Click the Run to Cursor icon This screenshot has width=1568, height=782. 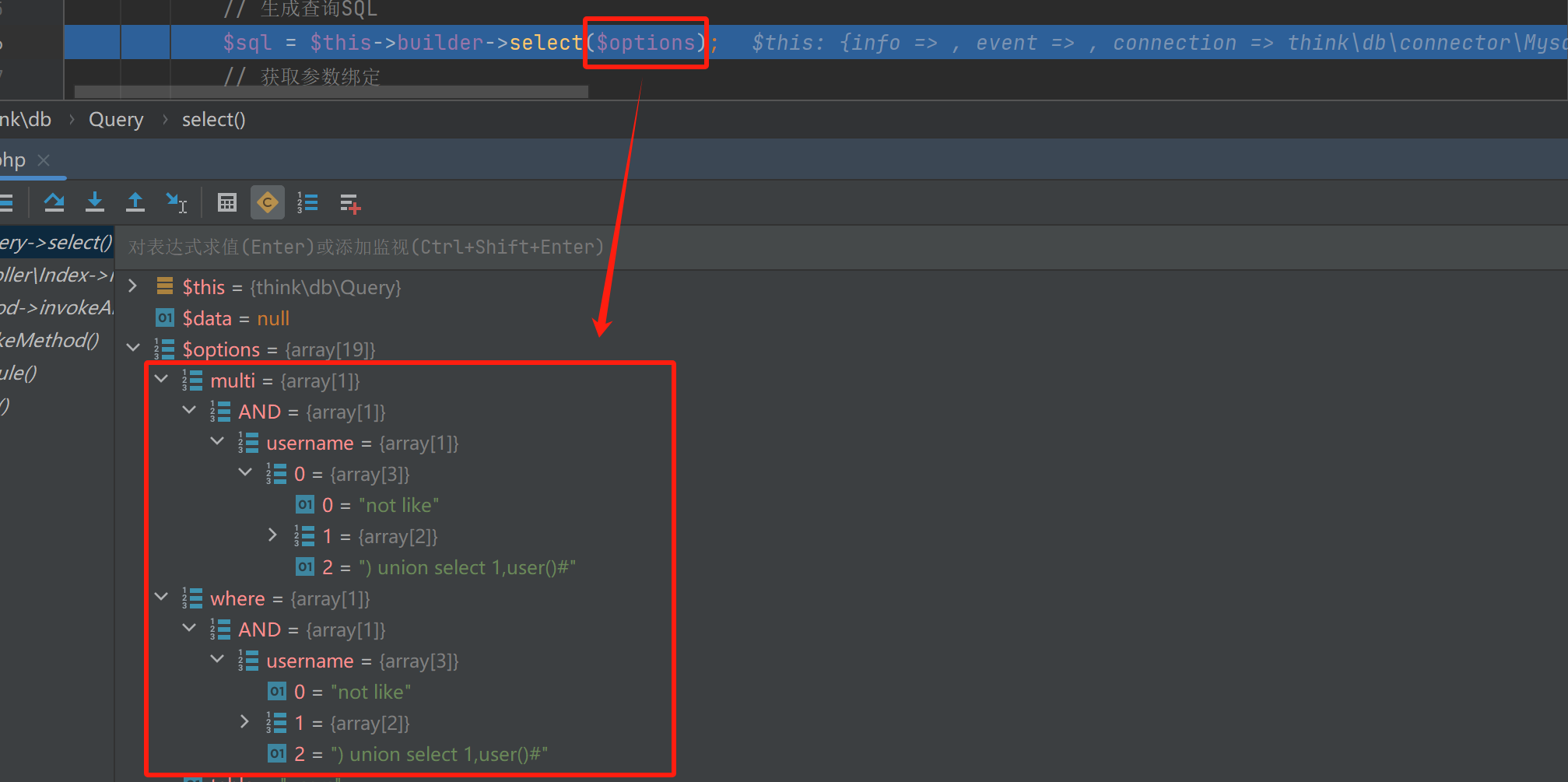[177, 203]
